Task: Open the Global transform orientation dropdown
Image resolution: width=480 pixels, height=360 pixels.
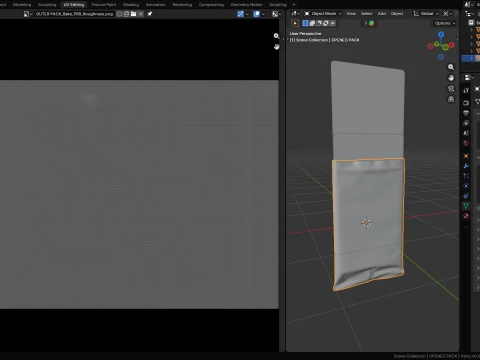Action: pos(426,14)
